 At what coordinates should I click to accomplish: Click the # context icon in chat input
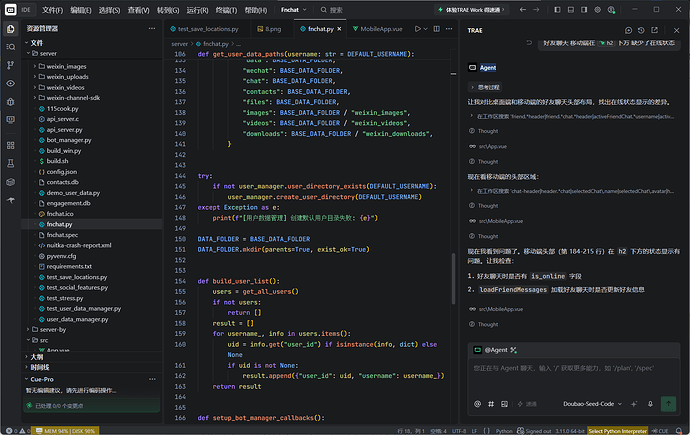tap(491, 404)
